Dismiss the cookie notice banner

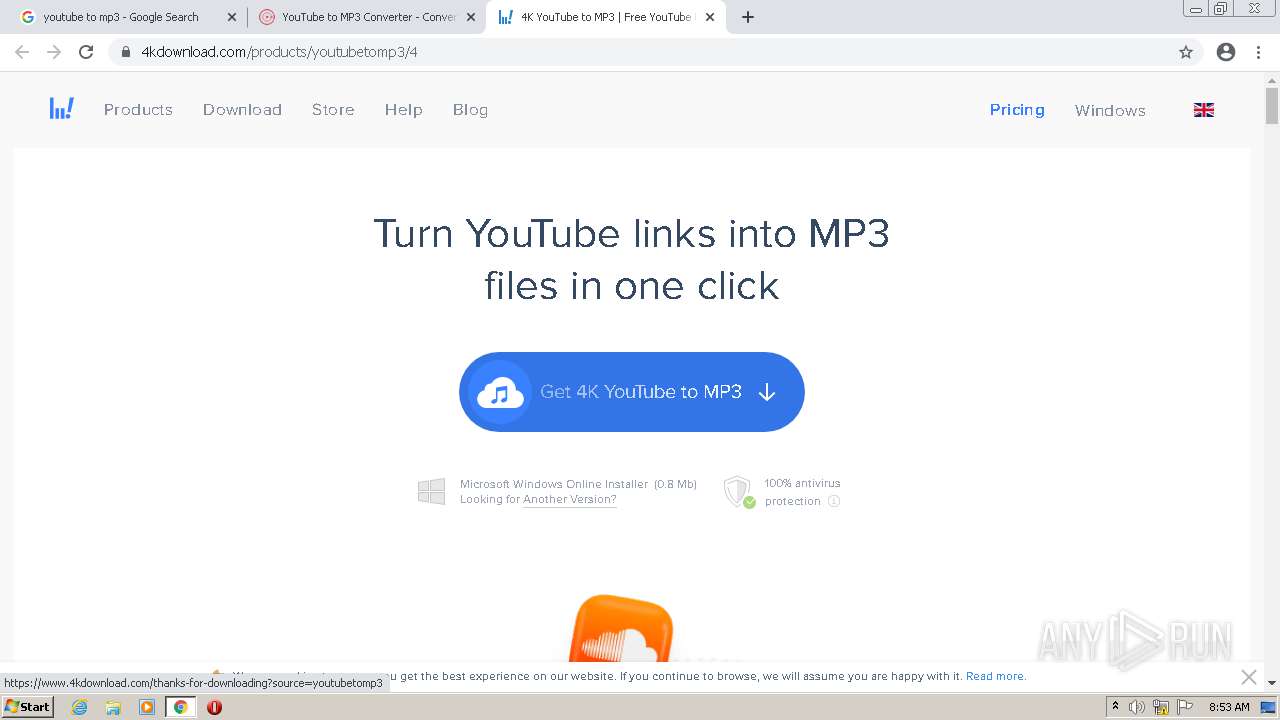[1249, 677]
